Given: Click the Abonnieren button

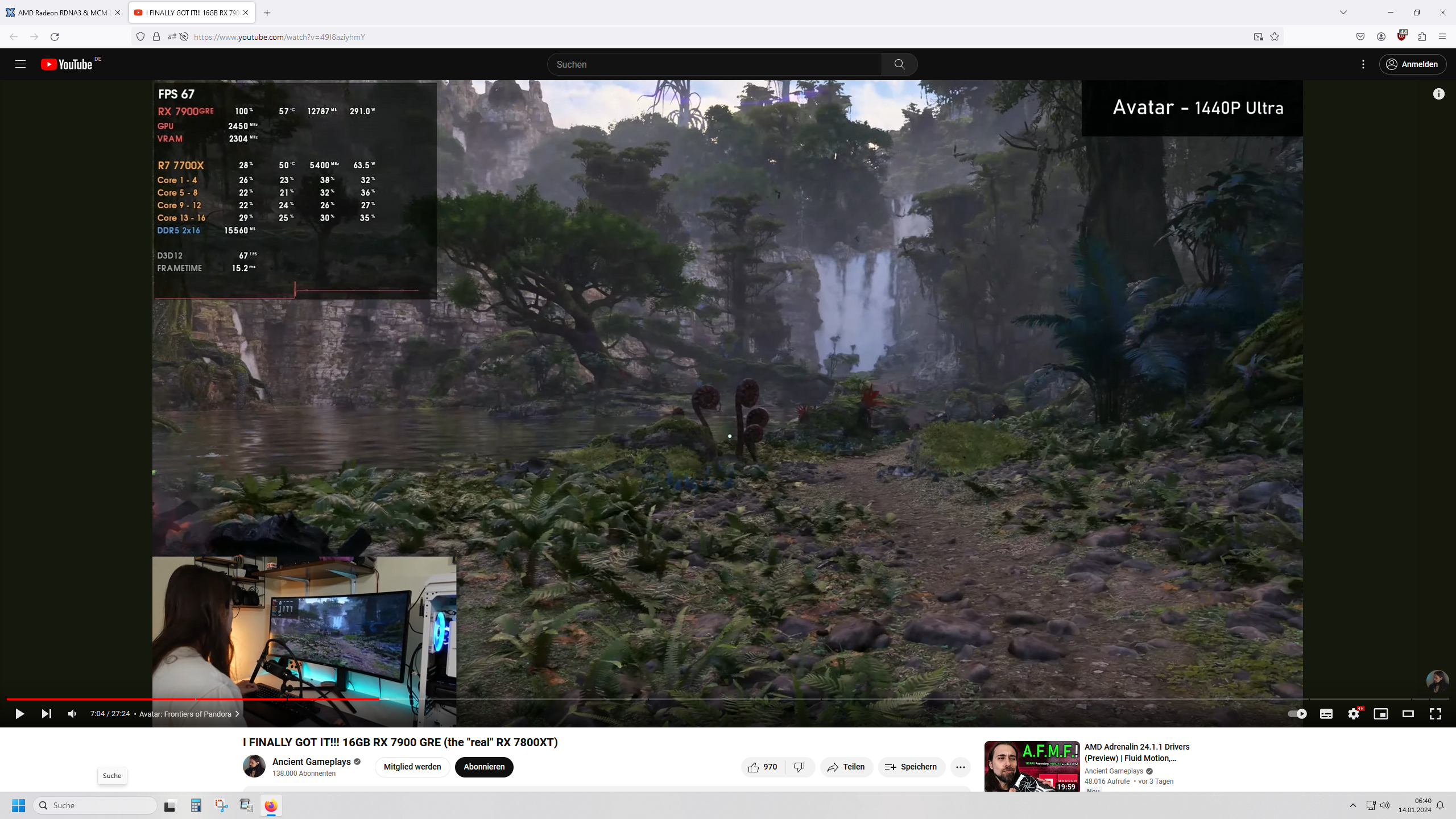Looking at the screenshot, I should click(484, 767).
